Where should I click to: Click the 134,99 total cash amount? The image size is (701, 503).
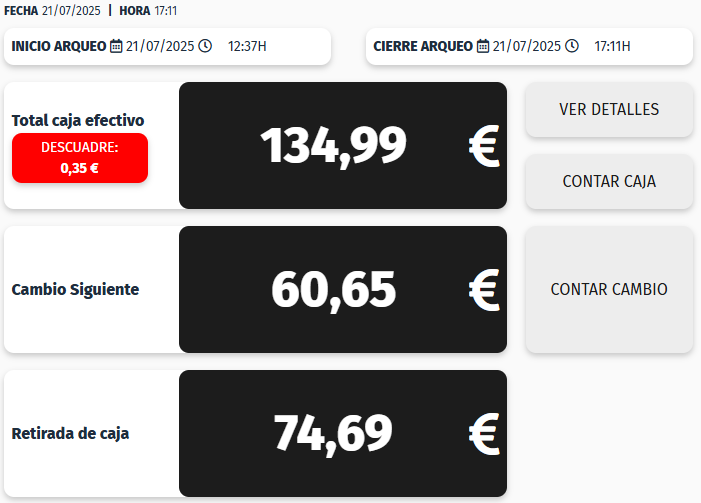coord(334,146)
